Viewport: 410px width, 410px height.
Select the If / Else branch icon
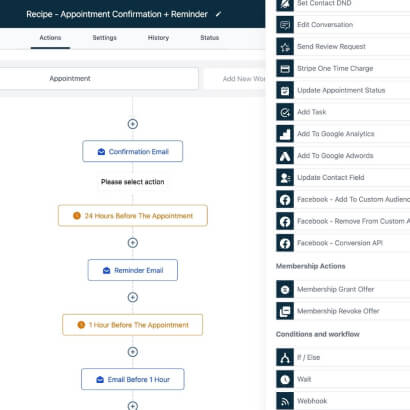coord(285,357)
